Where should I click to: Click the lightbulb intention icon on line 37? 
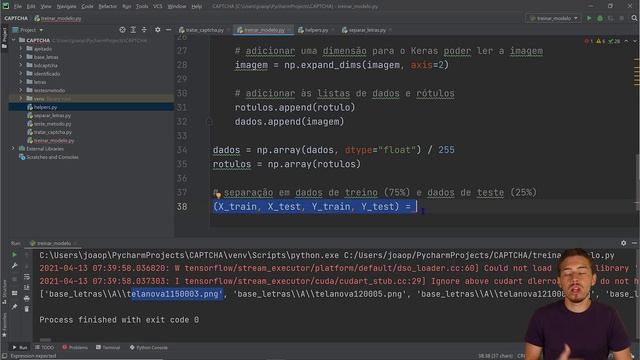[218, 195]
